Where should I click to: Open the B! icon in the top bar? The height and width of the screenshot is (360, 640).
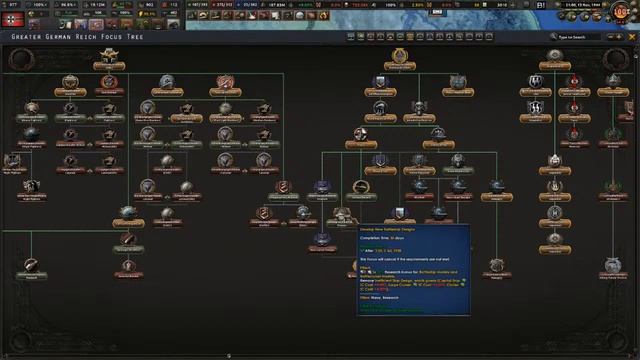pyautogui.click(x=541, y=5)
